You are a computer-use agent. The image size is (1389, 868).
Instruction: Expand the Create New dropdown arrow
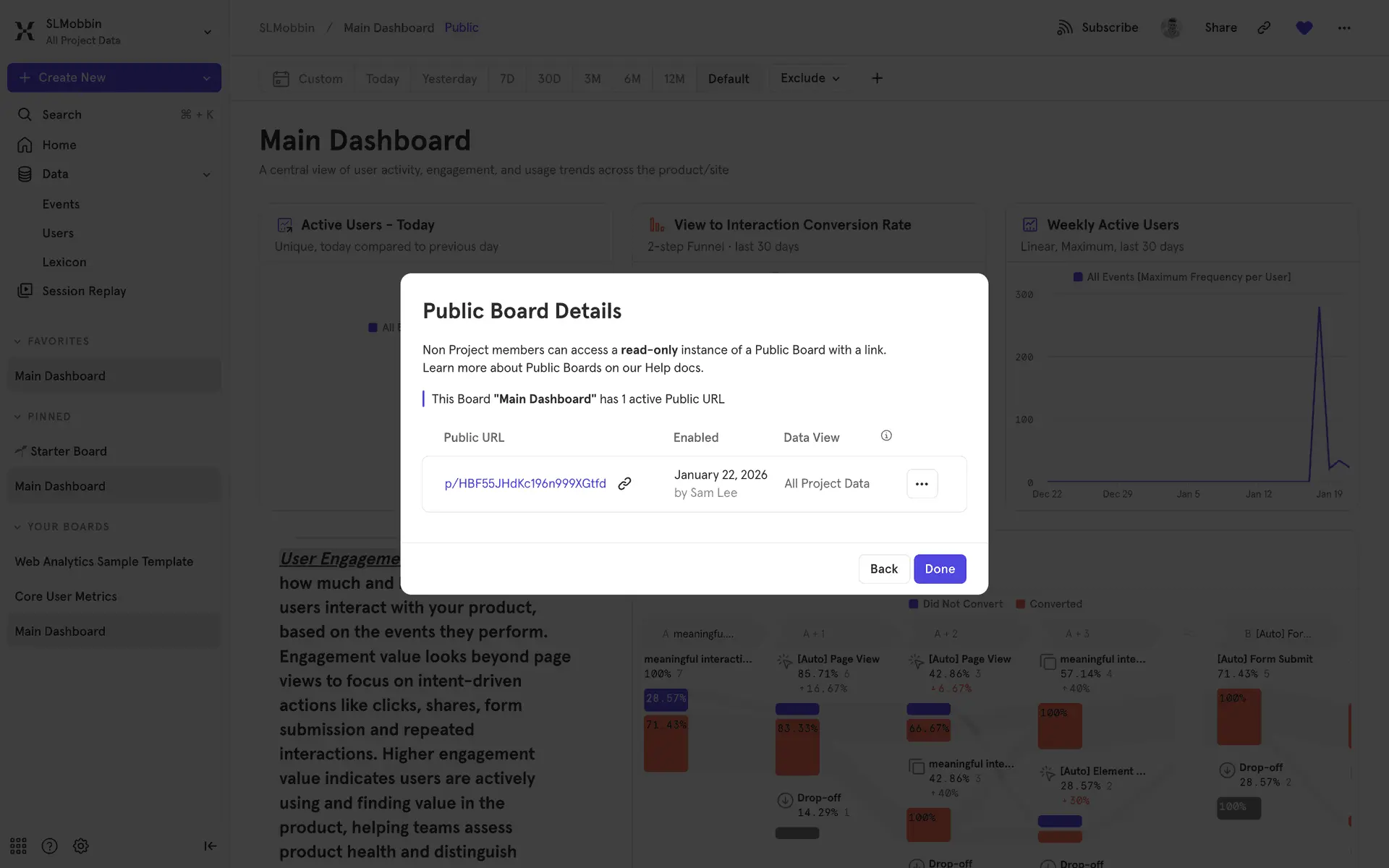[206, 77]
